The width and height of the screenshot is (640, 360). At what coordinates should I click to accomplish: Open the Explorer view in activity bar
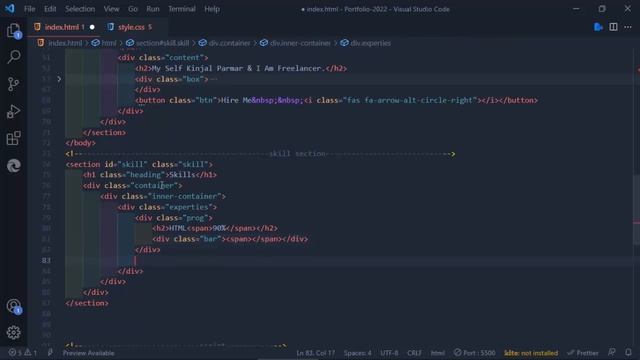point(13,30)
